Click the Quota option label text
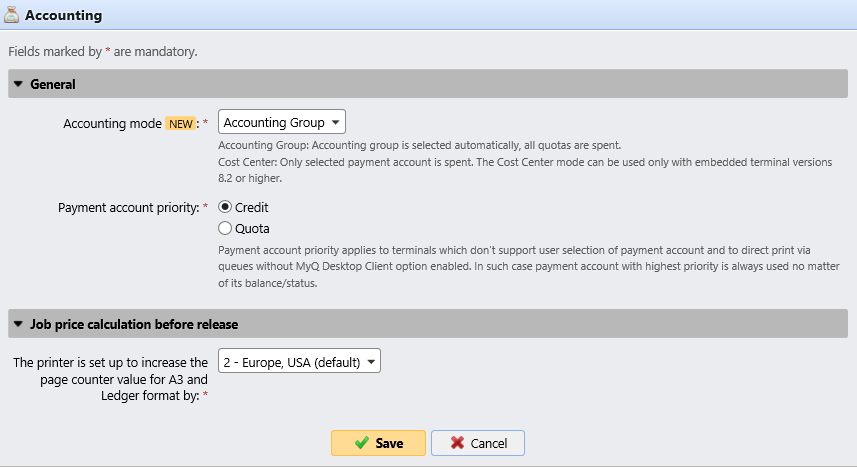The height and width of the screenshot is (467, 857). [x=252, y=228]
